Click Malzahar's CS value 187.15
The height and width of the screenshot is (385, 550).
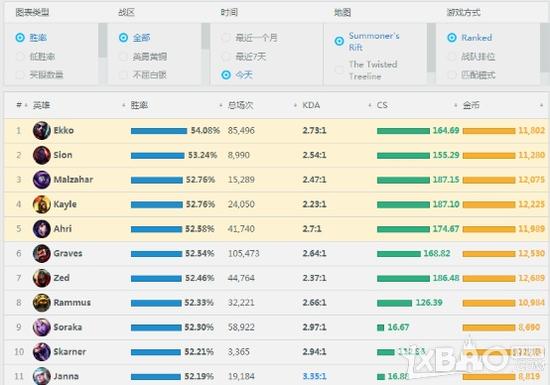click(x=446, y=180)
